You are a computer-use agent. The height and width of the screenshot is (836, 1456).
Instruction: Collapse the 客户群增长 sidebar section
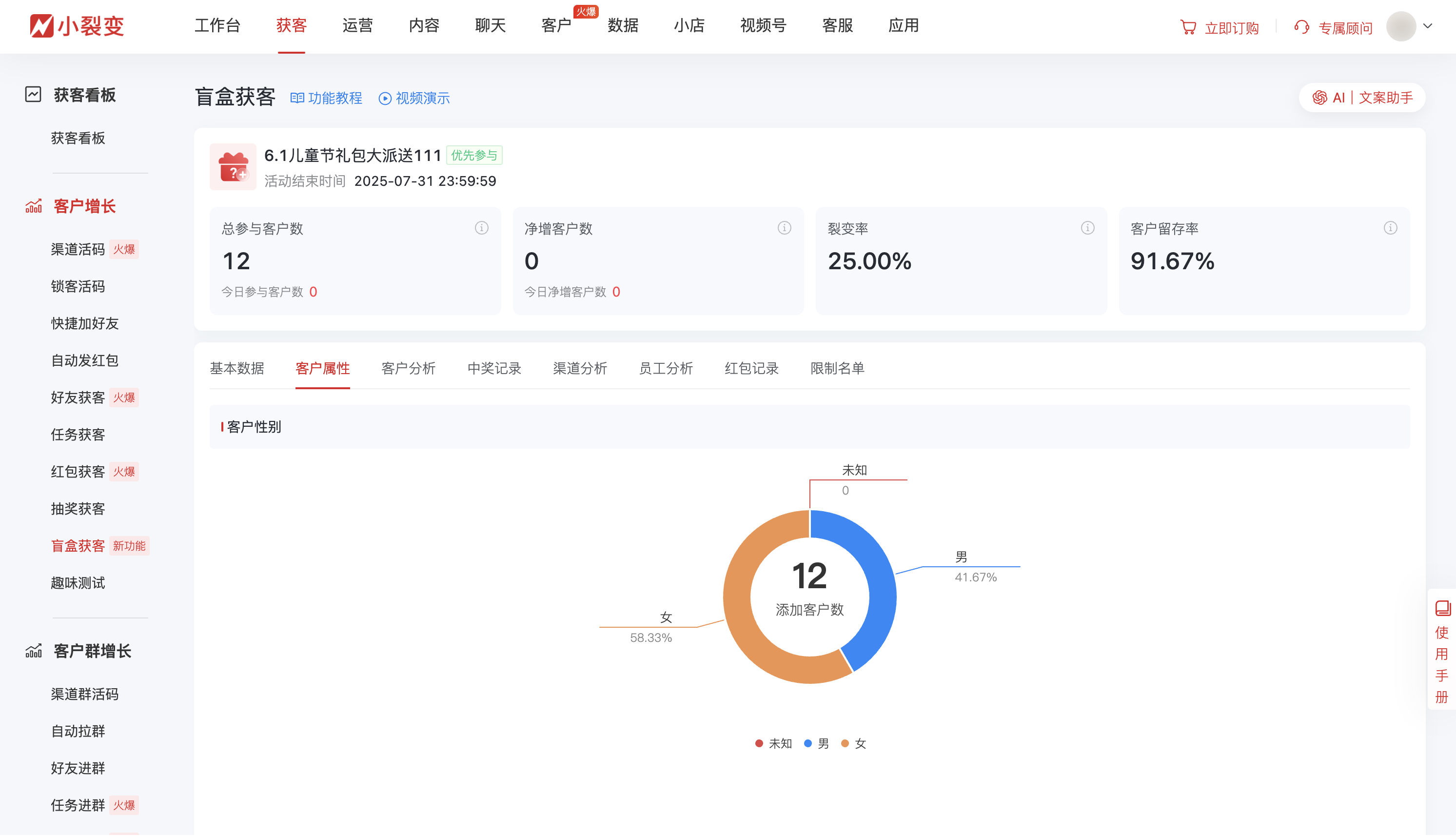91,652
